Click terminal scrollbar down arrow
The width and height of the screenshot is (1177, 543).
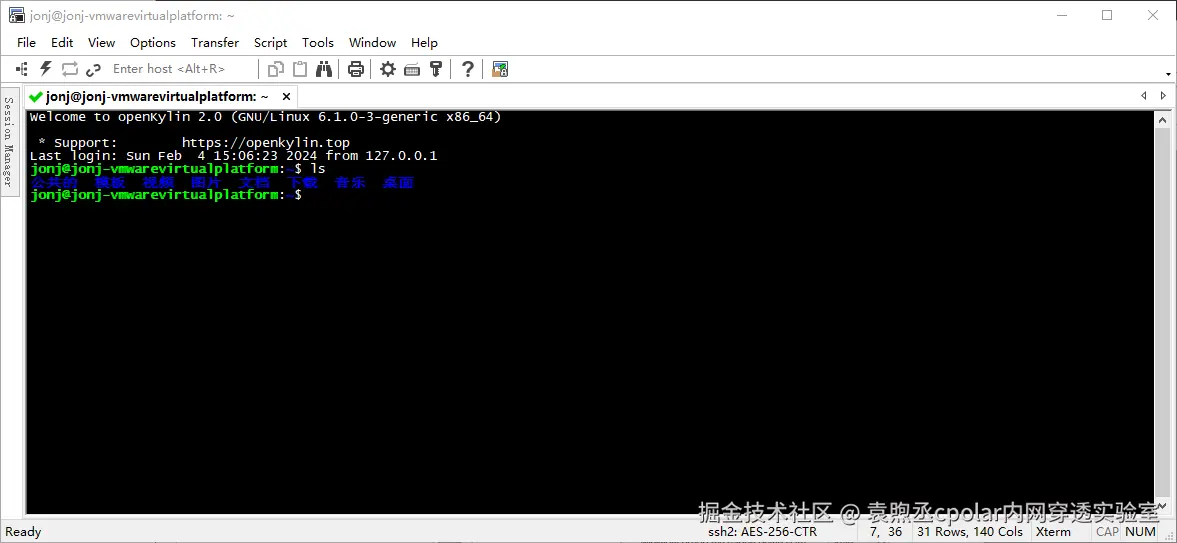[x=1162, y=505]
